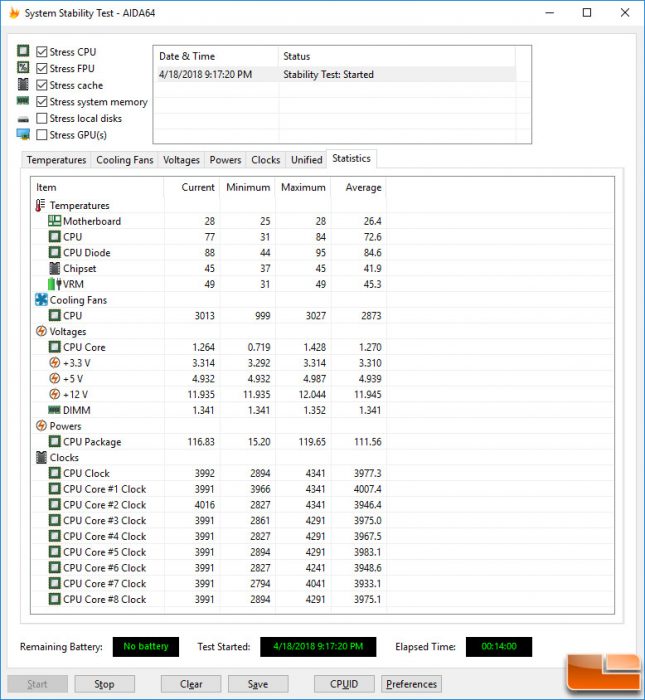The height and width of the screenshot is (700, 645).
Task: Click the CPU Clock row icon
Action: pos(54,473)
